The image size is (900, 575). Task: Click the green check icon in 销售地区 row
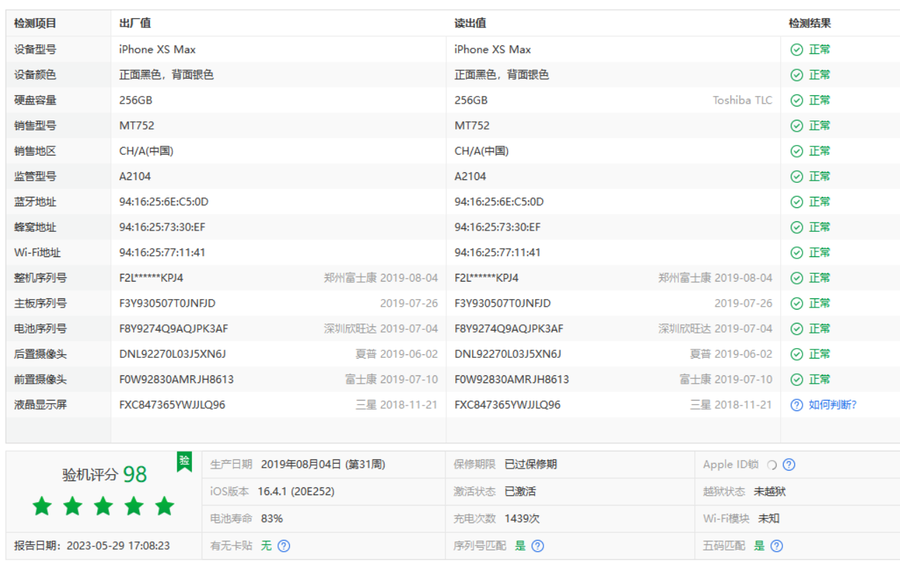[797, 151]
